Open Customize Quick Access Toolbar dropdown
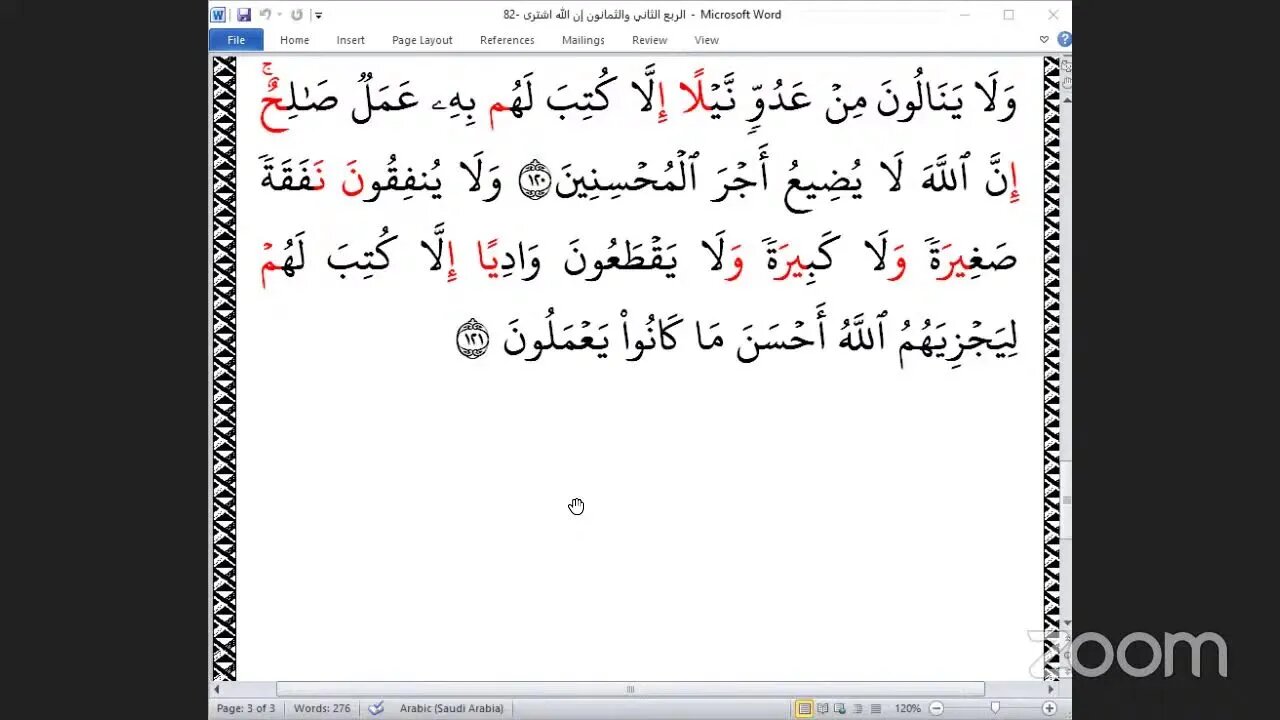Image resolution: width=1280 pixels, height=720 pixels. pos(318,15)
